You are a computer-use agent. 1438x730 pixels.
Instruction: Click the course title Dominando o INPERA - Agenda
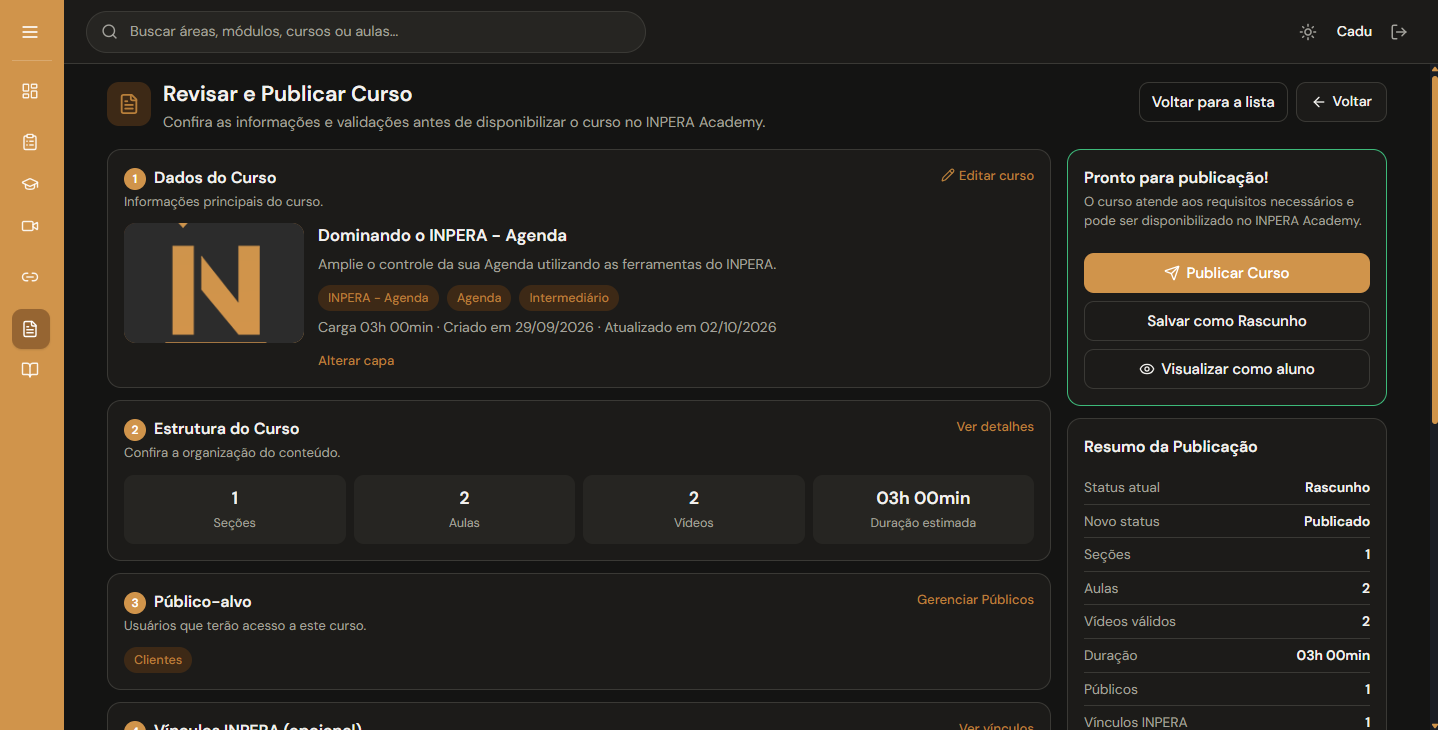point(442,236)
